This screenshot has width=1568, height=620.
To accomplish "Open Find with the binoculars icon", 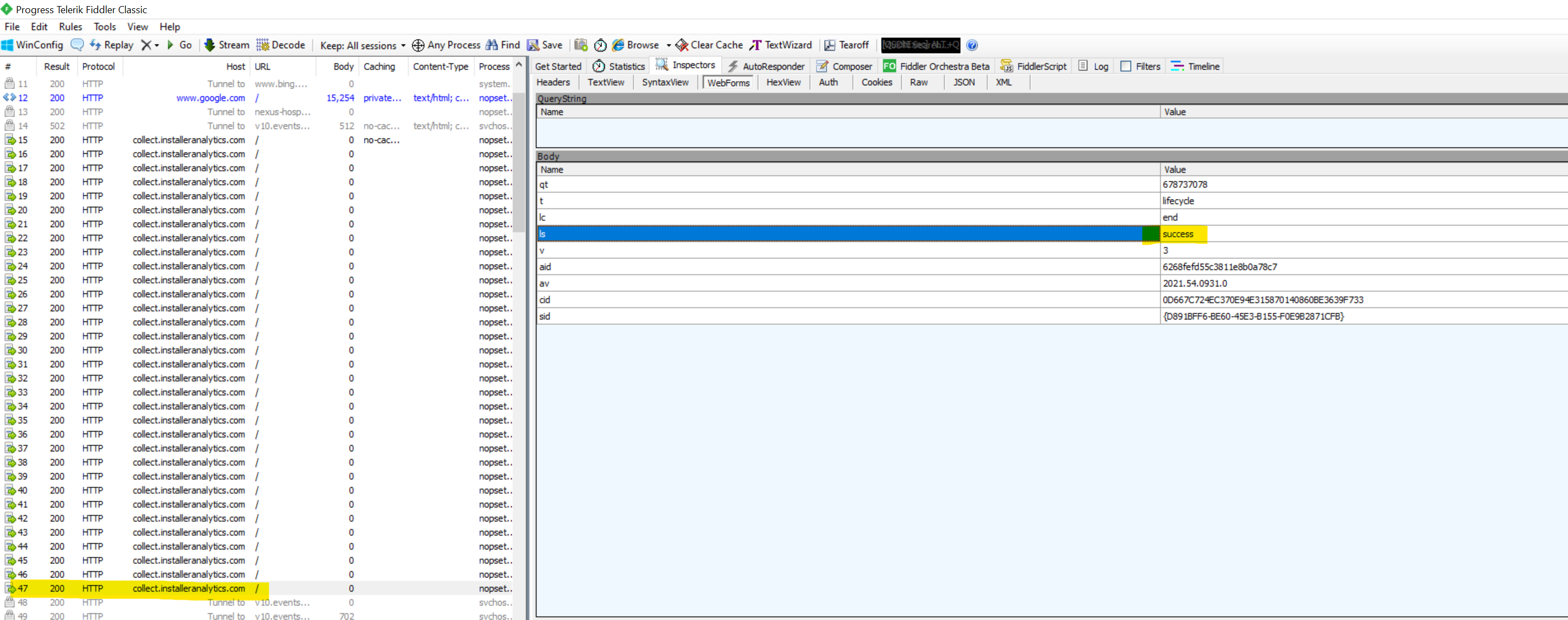I will (503, 45).
